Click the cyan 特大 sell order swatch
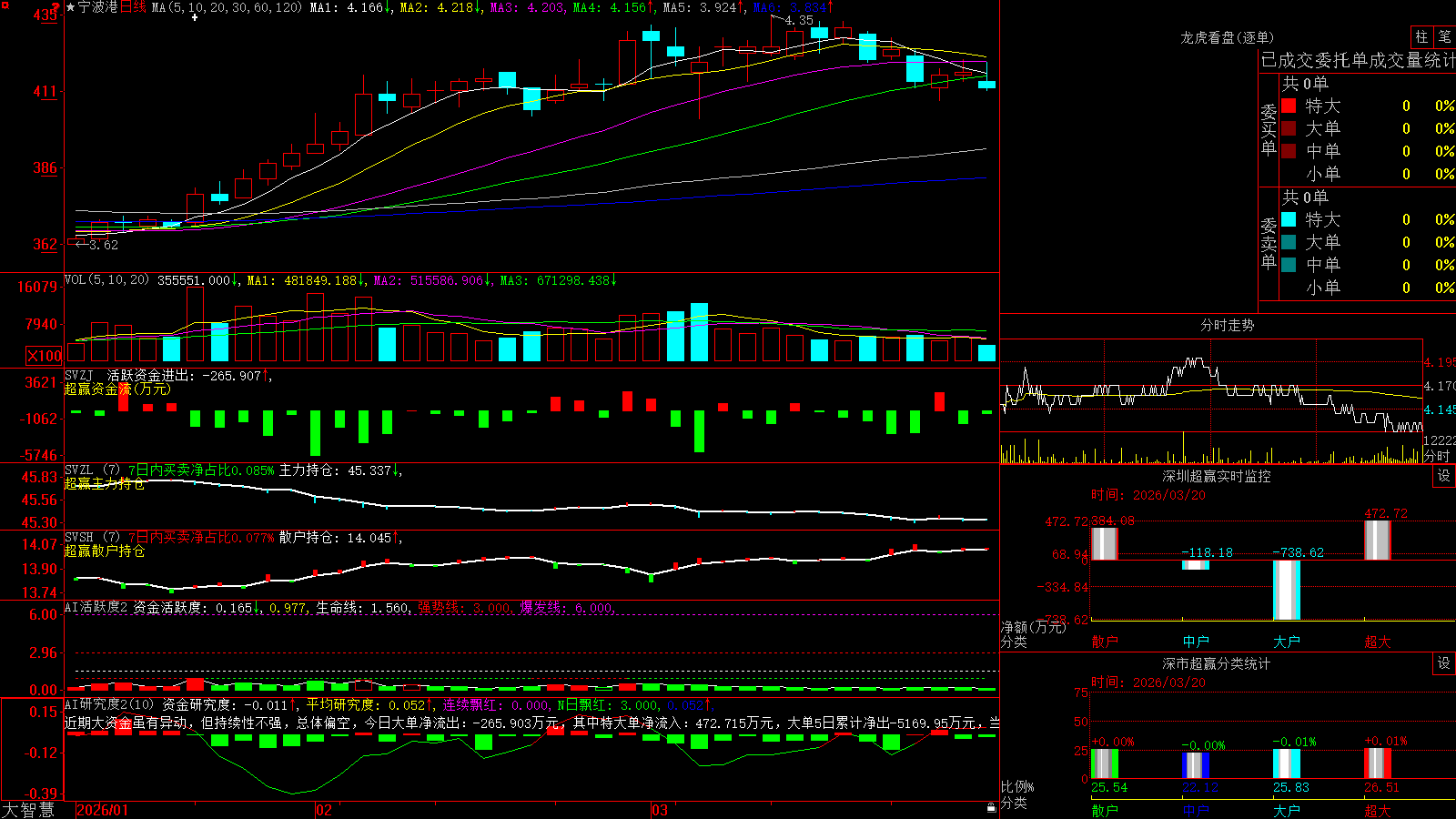This screenshot has height=819, width=1456. [1289, 219]
